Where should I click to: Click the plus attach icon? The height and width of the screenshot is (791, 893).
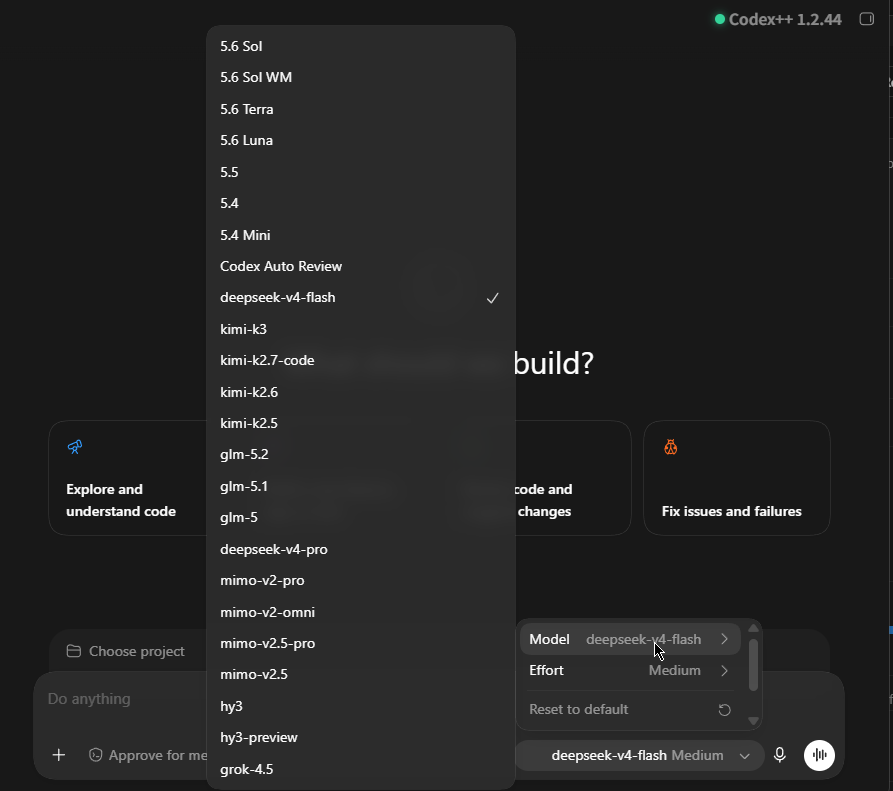59,755
